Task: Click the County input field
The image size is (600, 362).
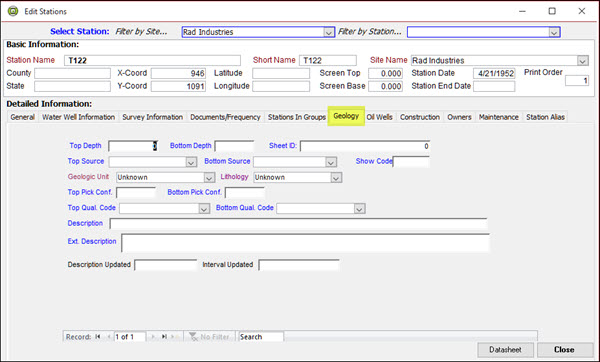Action: tap(72, 73)
